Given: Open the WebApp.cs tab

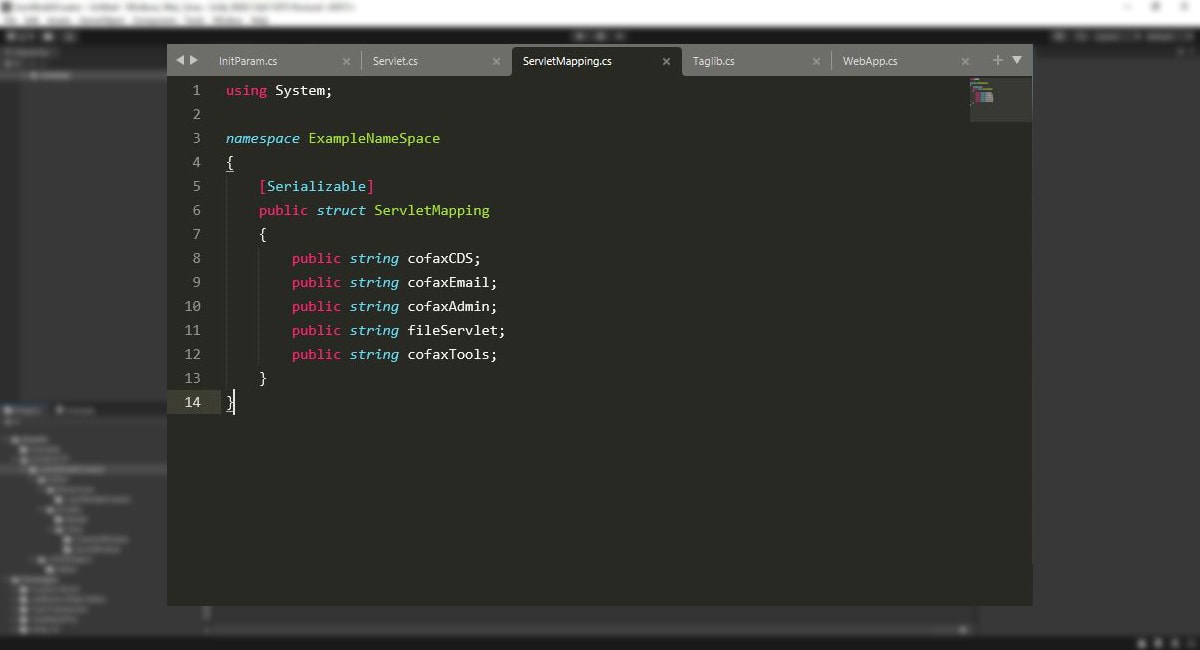Looking at the screenshot, I should (870, 61).
